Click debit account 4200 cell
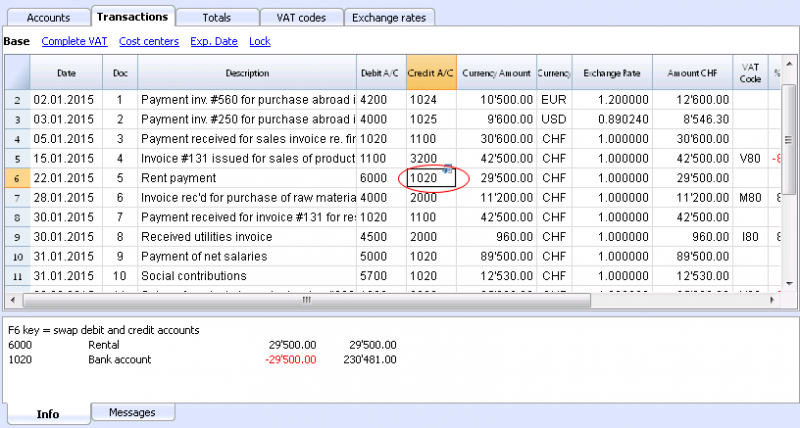This screenshot has height=428, width=800. click(381, 100)
